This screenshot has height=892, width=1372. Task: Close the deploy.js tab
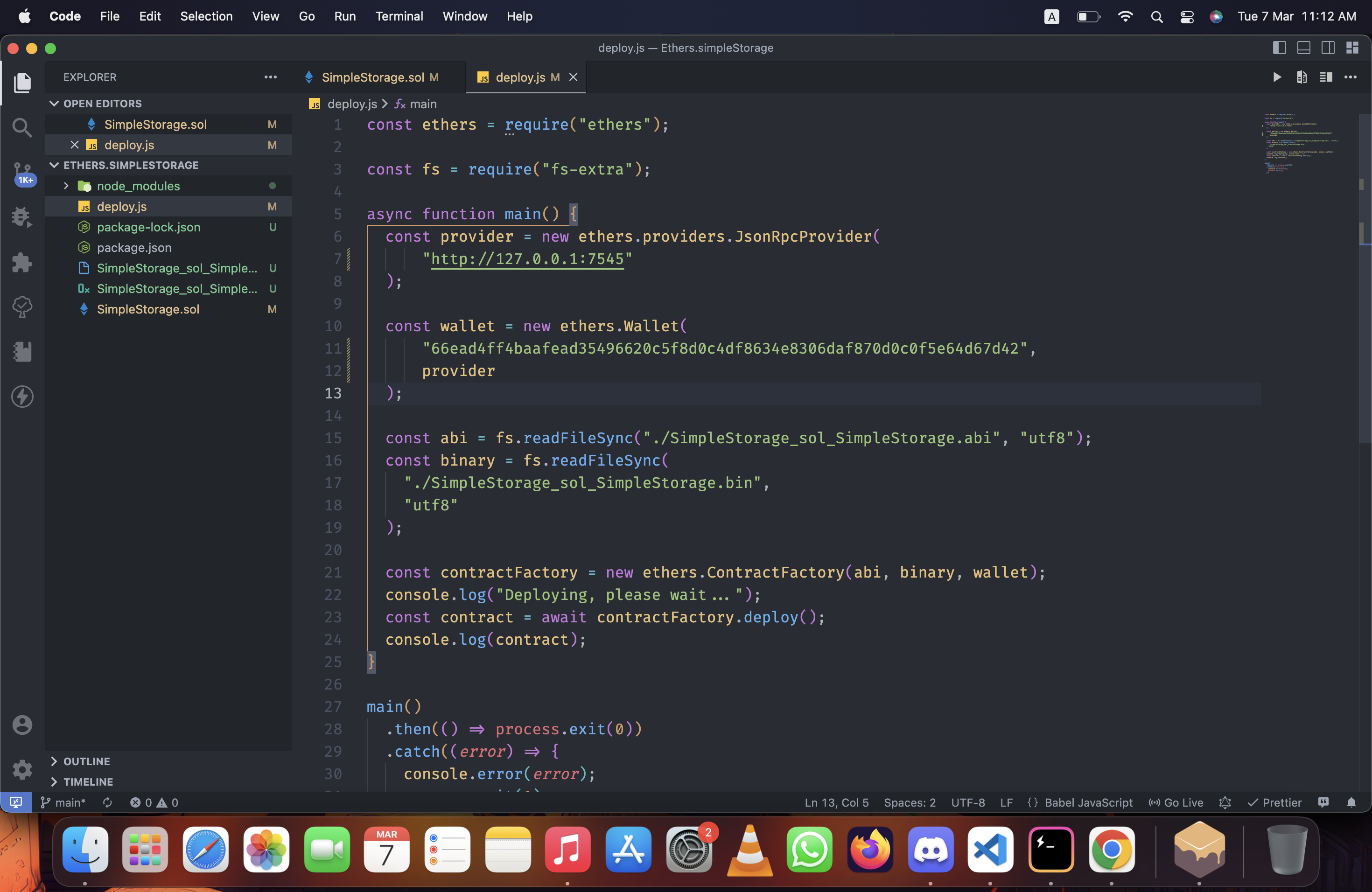pyautogui.click(x=573, y=77)
